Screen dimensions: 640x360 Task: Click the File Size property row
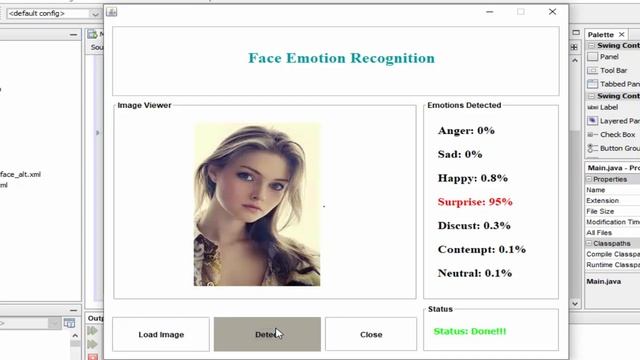click(613, 211)
